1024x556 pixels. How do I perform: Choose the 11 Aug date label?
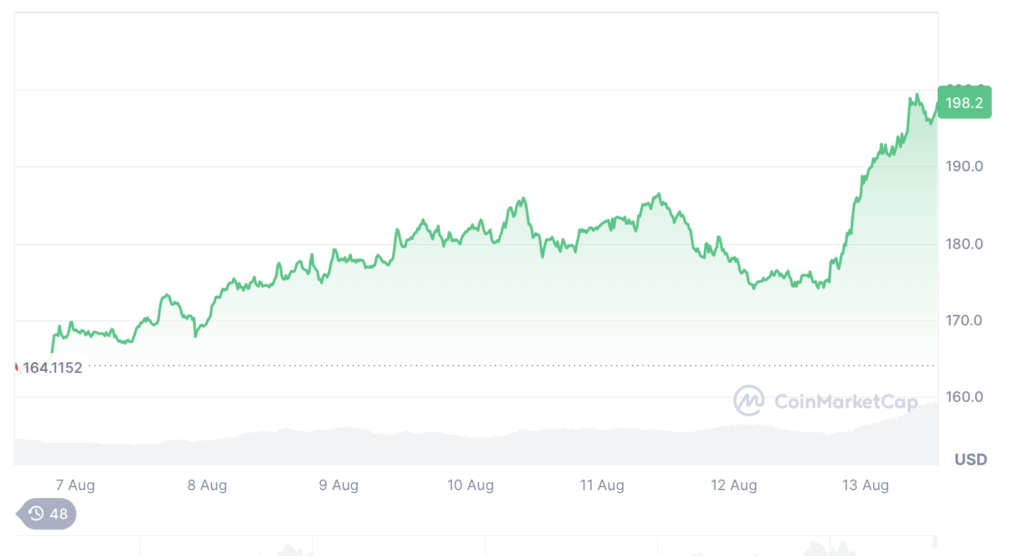(602, 485)
